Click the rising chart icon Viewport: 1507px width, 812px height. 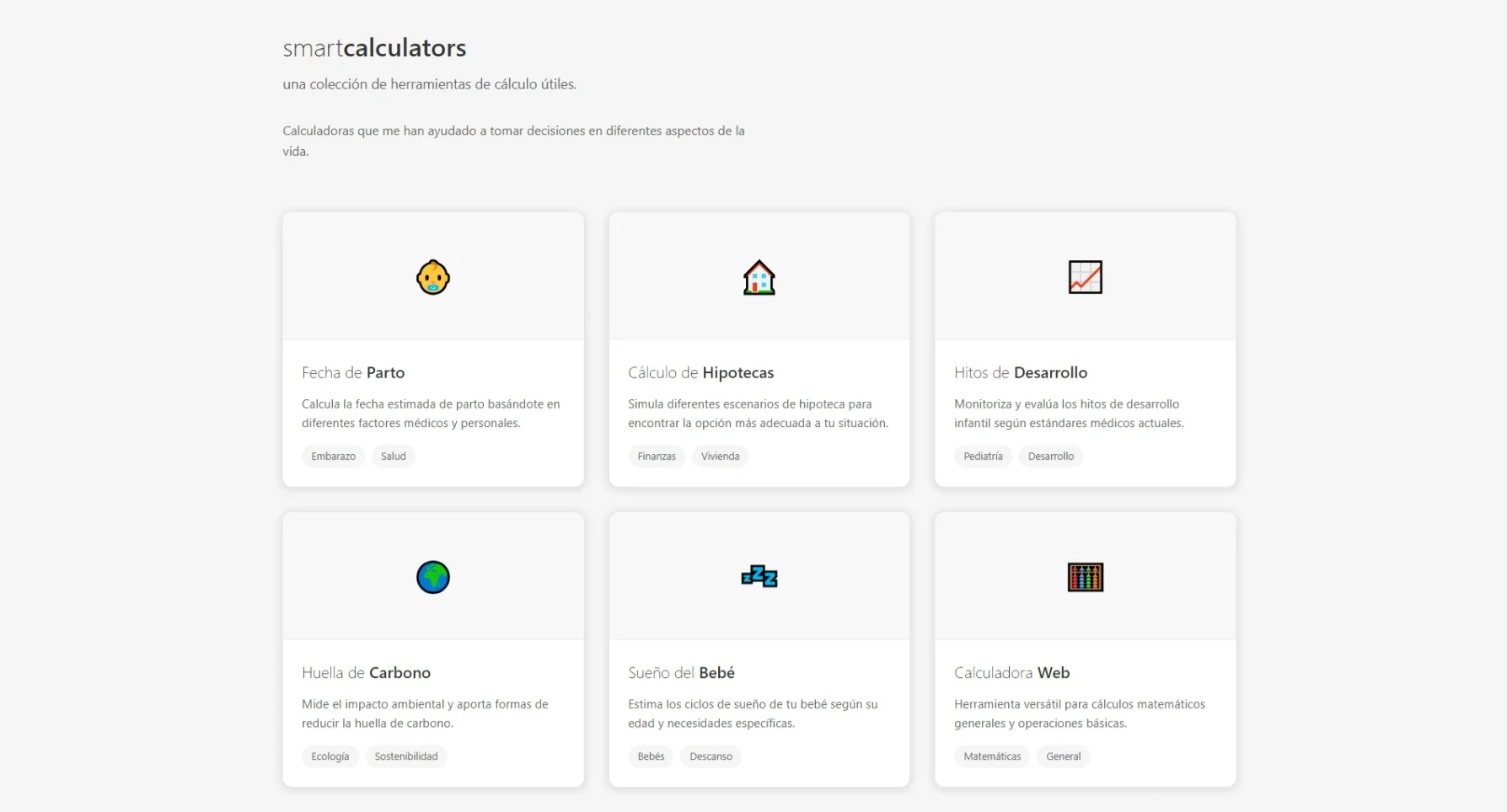pyautogui.click(x=1085, y=277)
